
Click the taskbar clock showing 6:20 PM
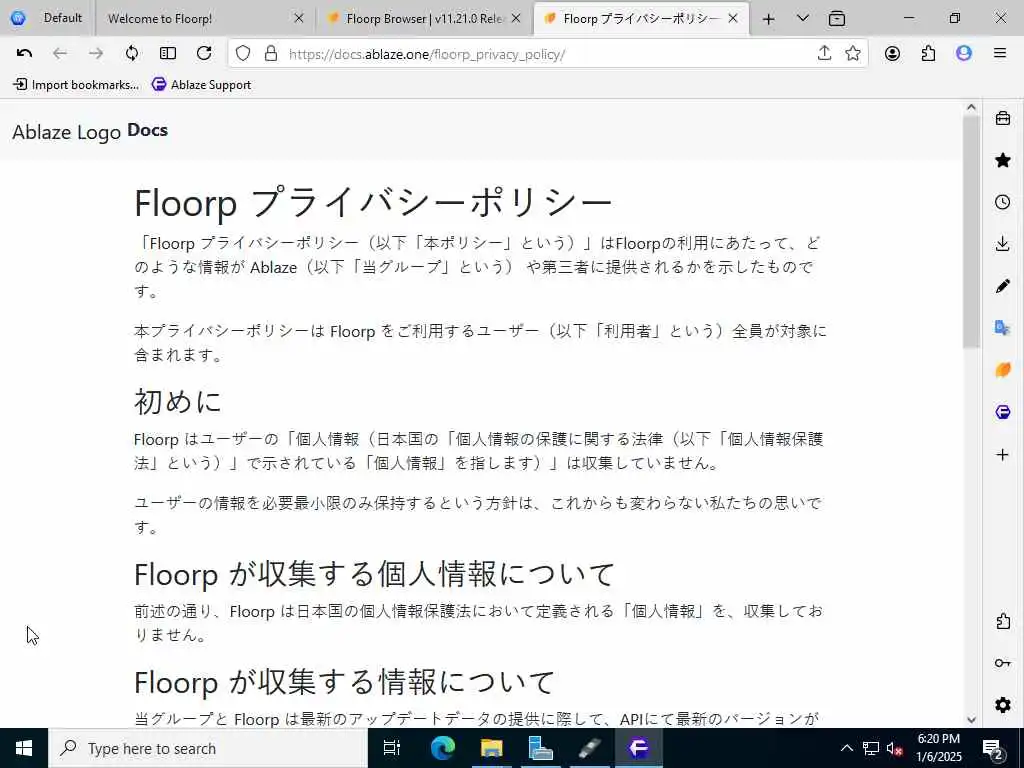938,748
